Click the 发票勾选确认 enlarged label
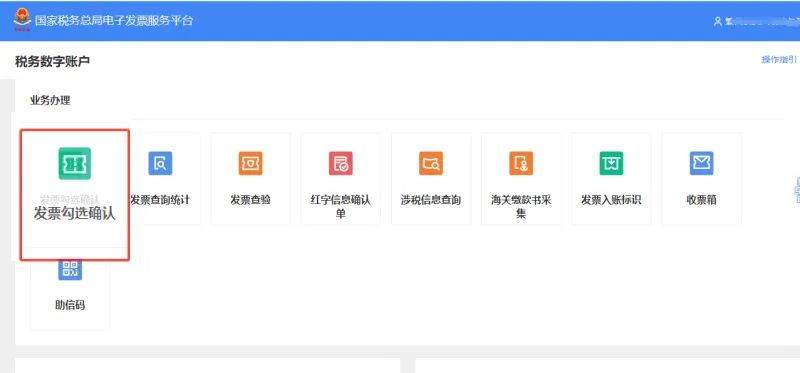The height and width of the screenshot is (373, 800). pos(75,213)
